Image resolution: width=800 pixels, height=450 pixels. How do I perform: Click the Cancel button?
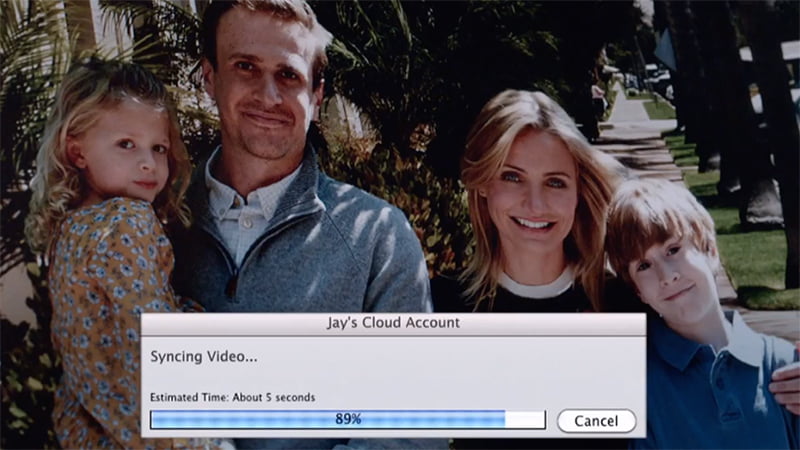click(596, 420)
